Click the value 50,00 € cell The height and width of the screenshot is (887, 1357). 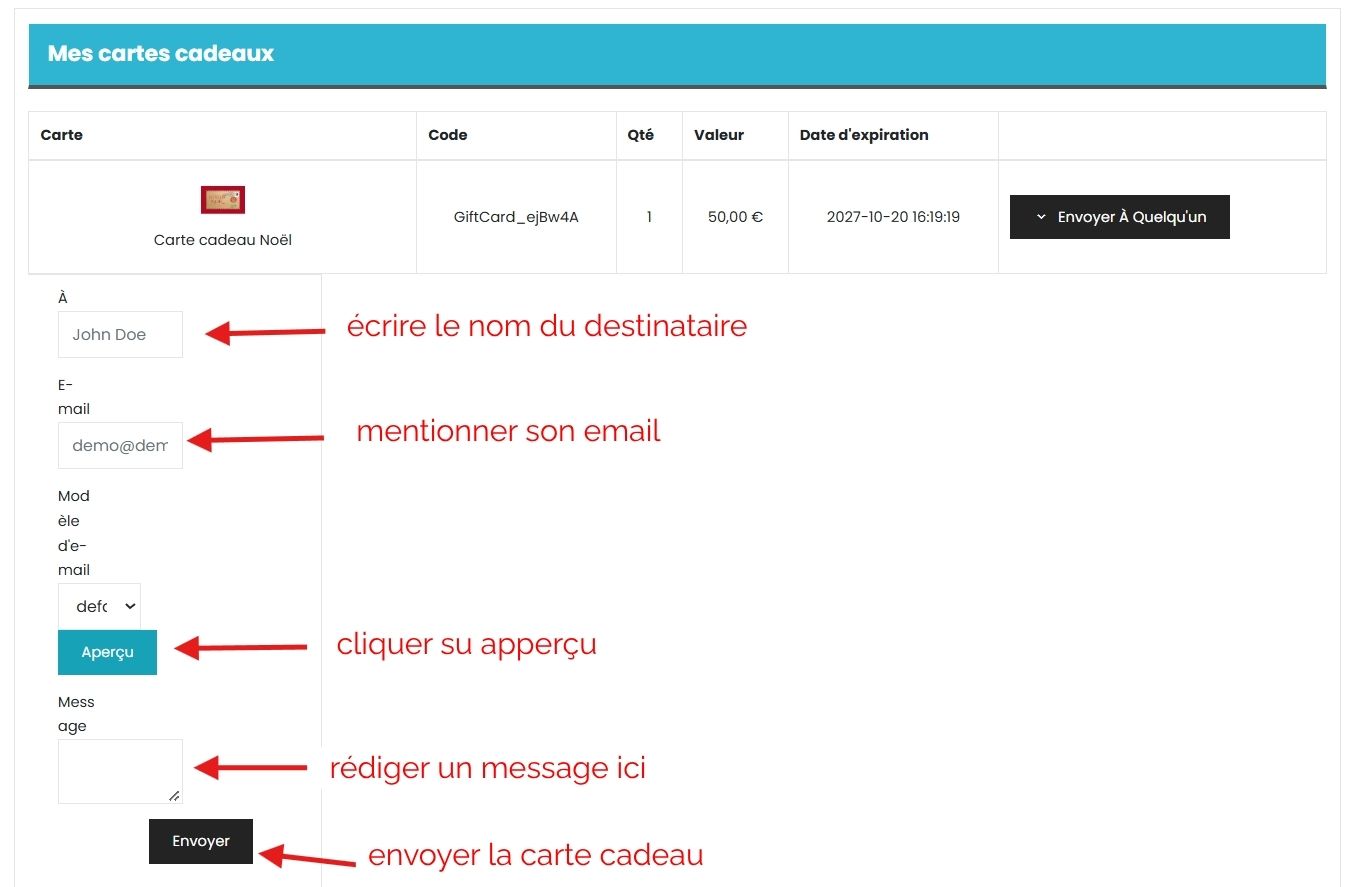(x=735, y=216)
